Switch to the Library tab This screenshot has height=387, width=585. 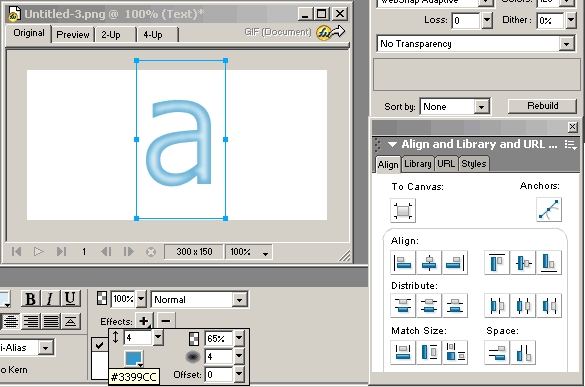pos(418,164)
